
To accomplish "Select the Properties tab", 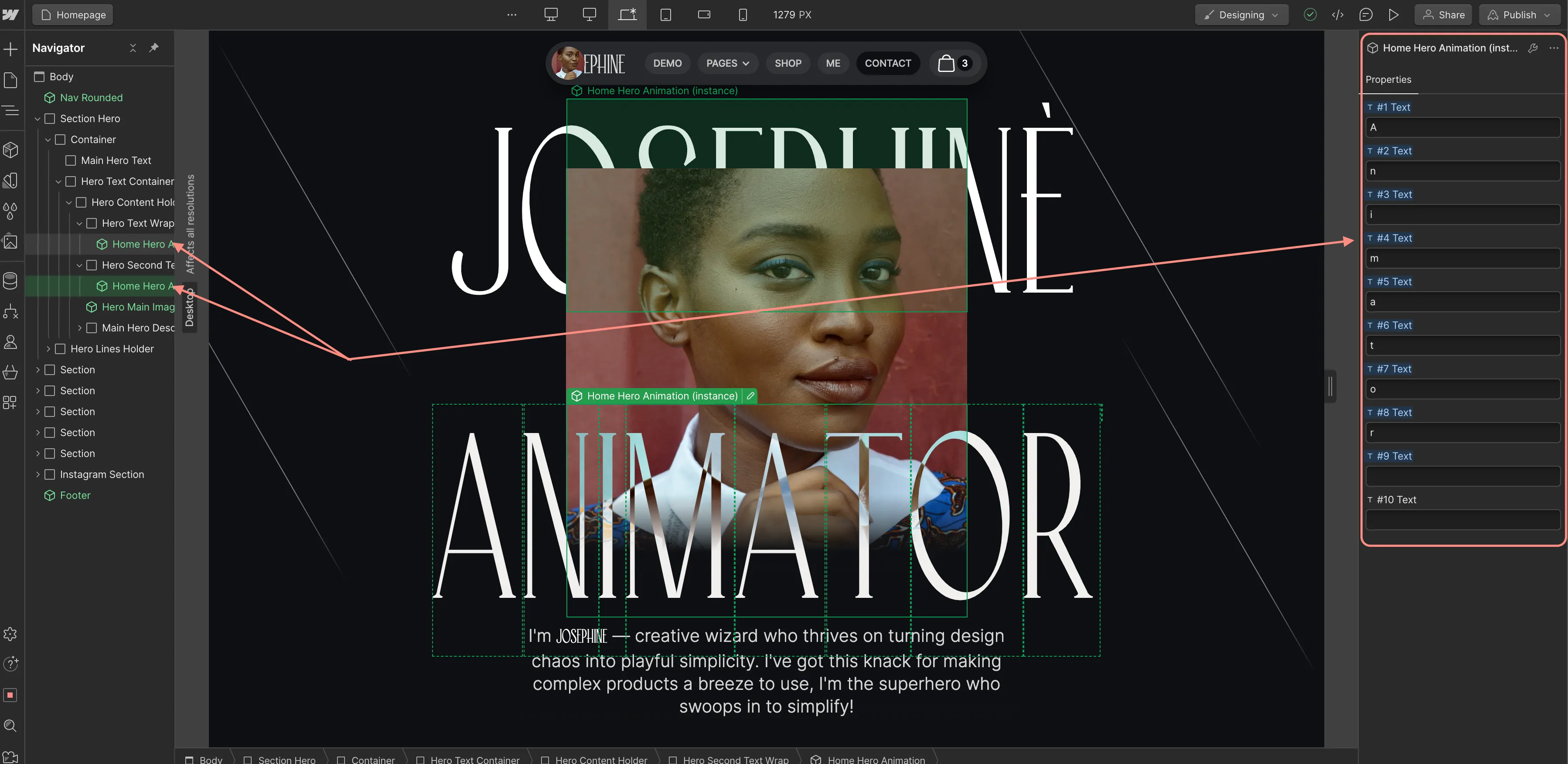I will (1388, 80).
